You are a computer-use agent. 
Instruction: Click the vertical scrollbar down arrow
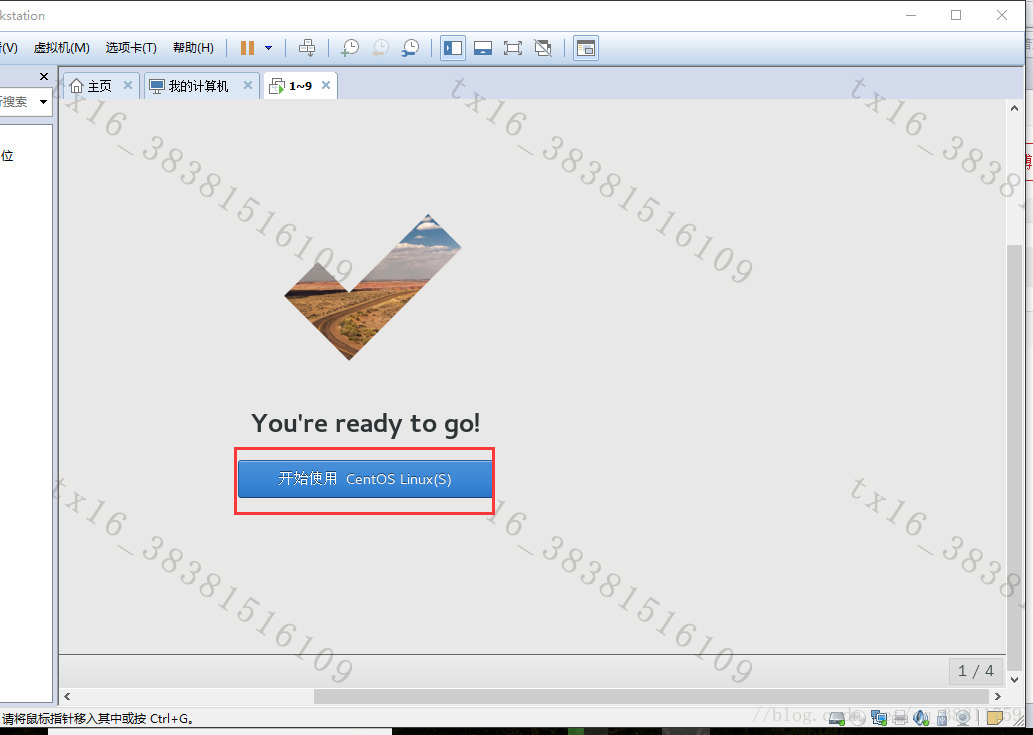click(x=1015, y=679)
